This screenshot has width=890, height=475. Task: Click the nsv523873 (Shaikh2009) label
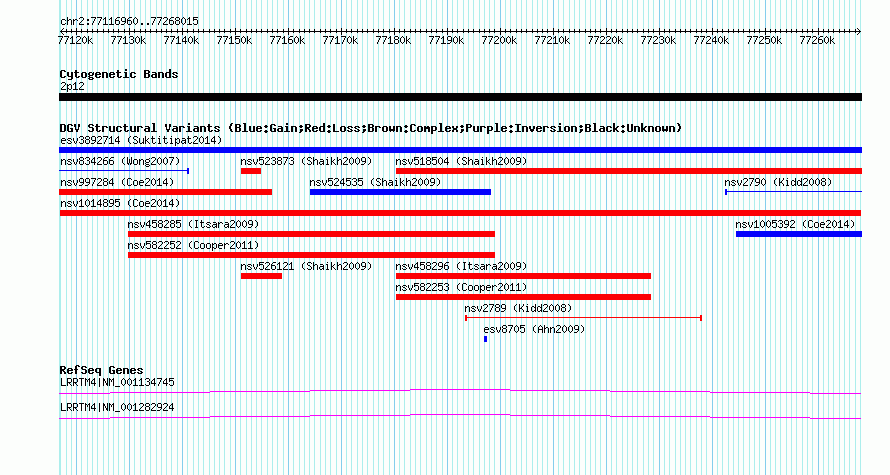306,161
